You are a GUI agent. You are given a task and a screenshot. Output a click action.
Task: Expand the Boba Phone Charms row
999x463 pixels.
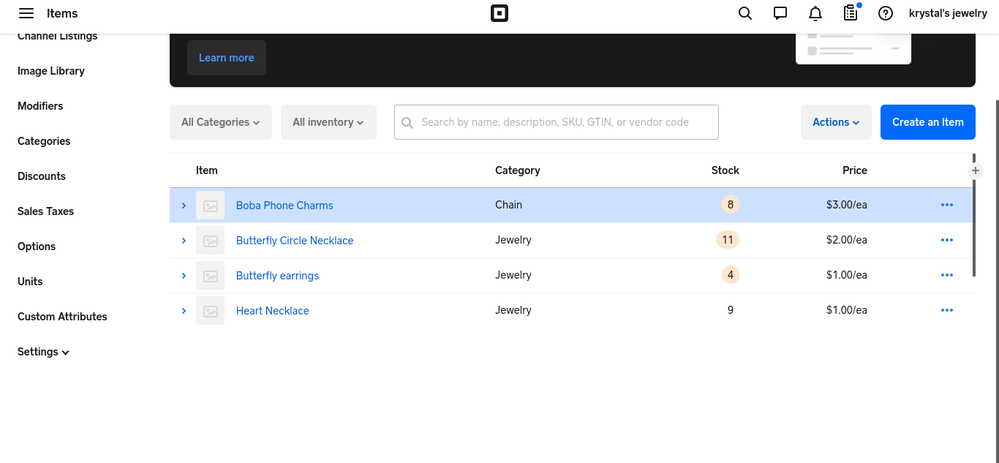184,205
